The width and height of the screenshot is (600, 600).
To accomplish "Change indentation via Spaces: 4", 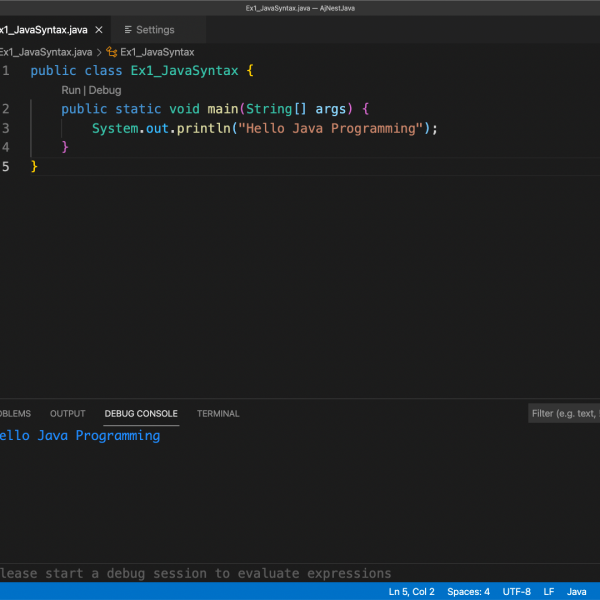I will click(x=468, y=592).
